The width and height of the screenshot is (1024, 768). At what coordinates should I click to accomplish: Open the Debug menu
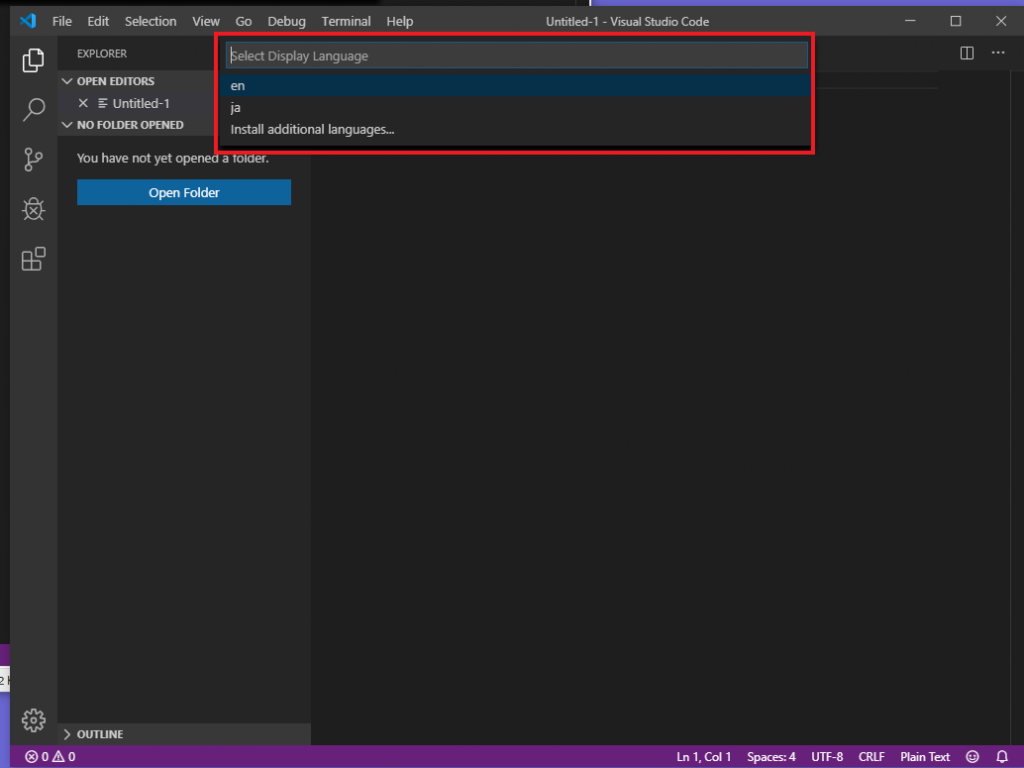(x=286, y=22)
